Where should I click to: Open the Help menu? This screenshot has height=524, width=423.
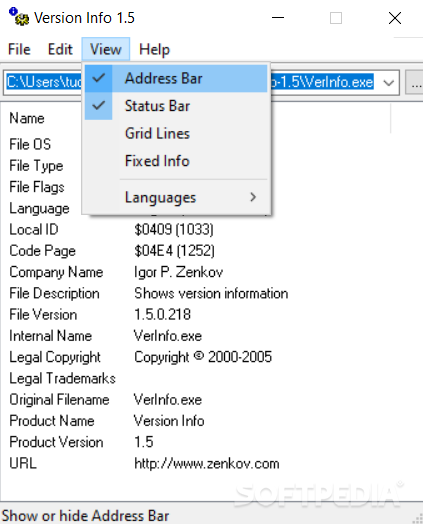154,49
